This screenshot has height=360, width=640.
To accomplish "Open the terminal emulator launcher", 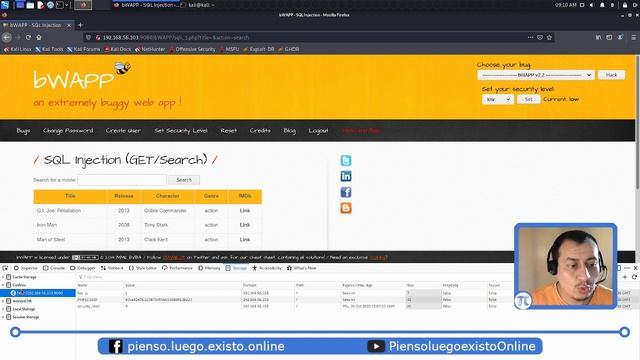I will 60,5.
